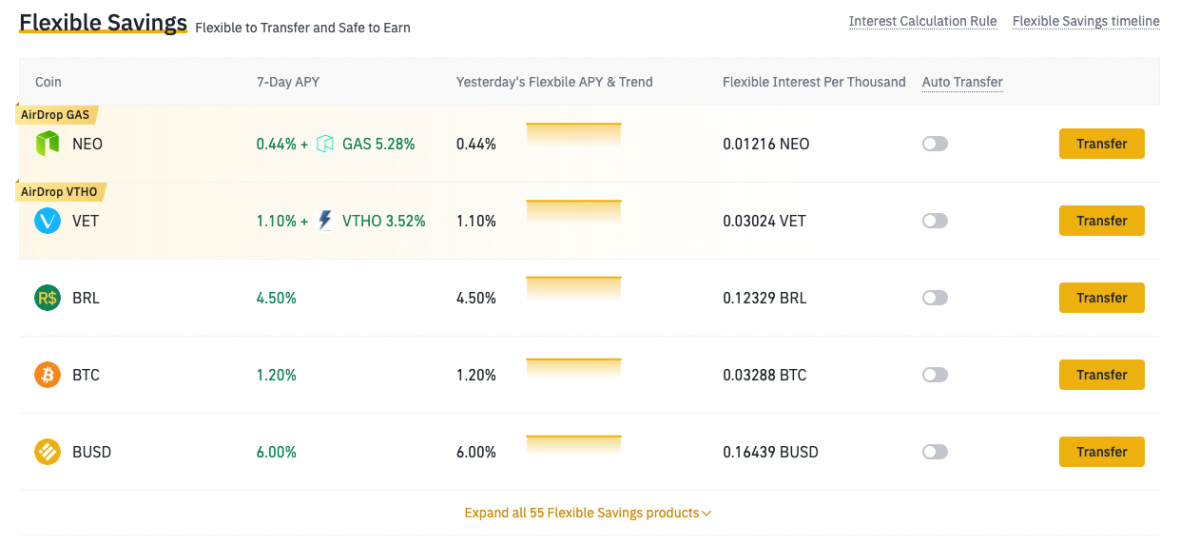Click the AirDrop GAS badge
This screenshot has width=1200, height=544.
pos(58,114)
